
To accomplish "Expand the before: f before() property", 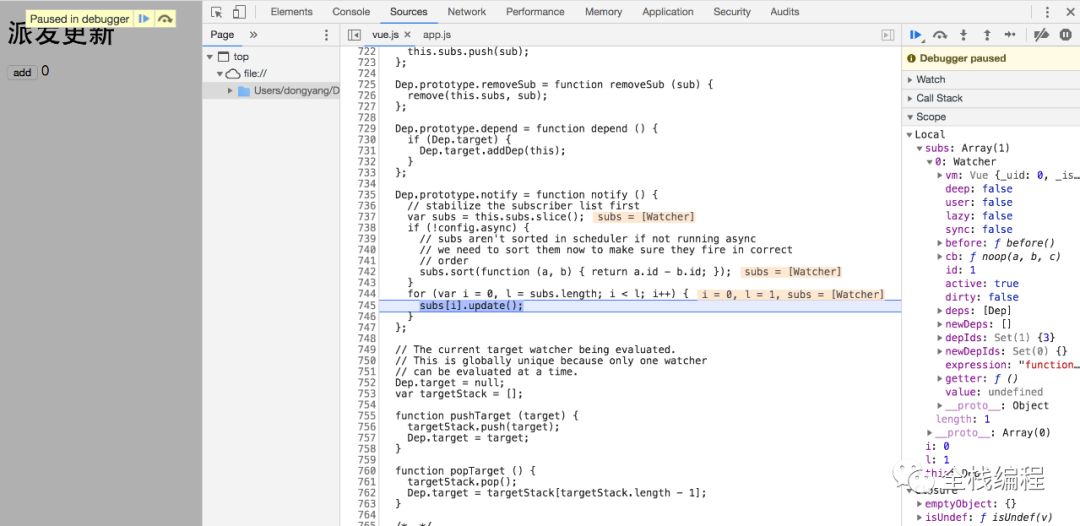I will click(x=940, y=243).
